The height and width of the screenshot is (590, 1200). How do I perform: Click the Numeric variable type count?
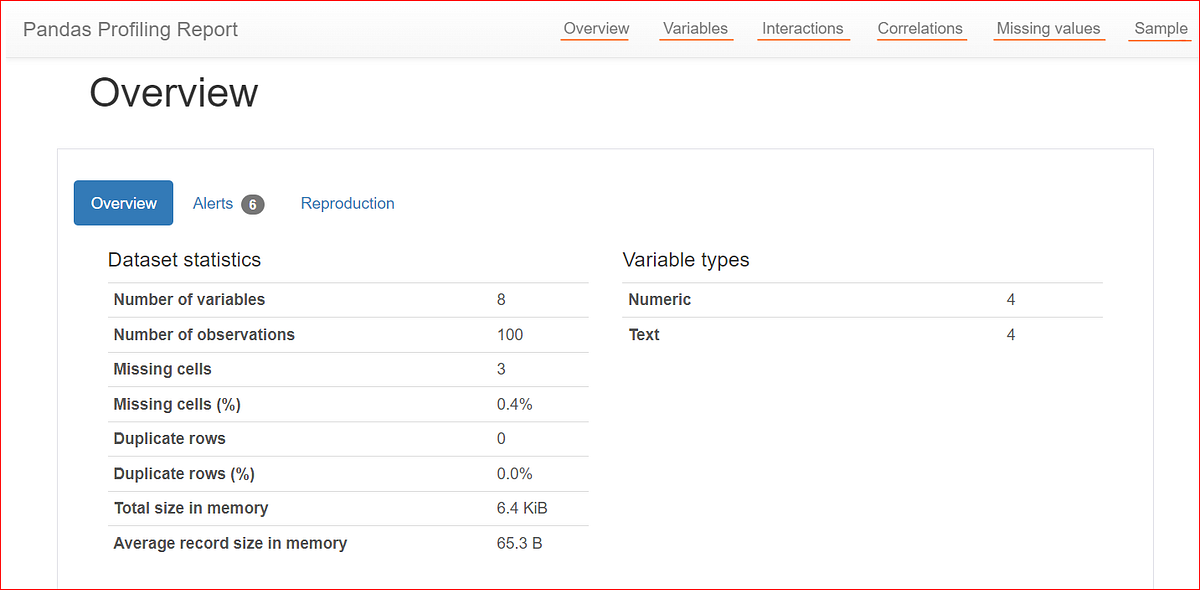click(1010, 299)
